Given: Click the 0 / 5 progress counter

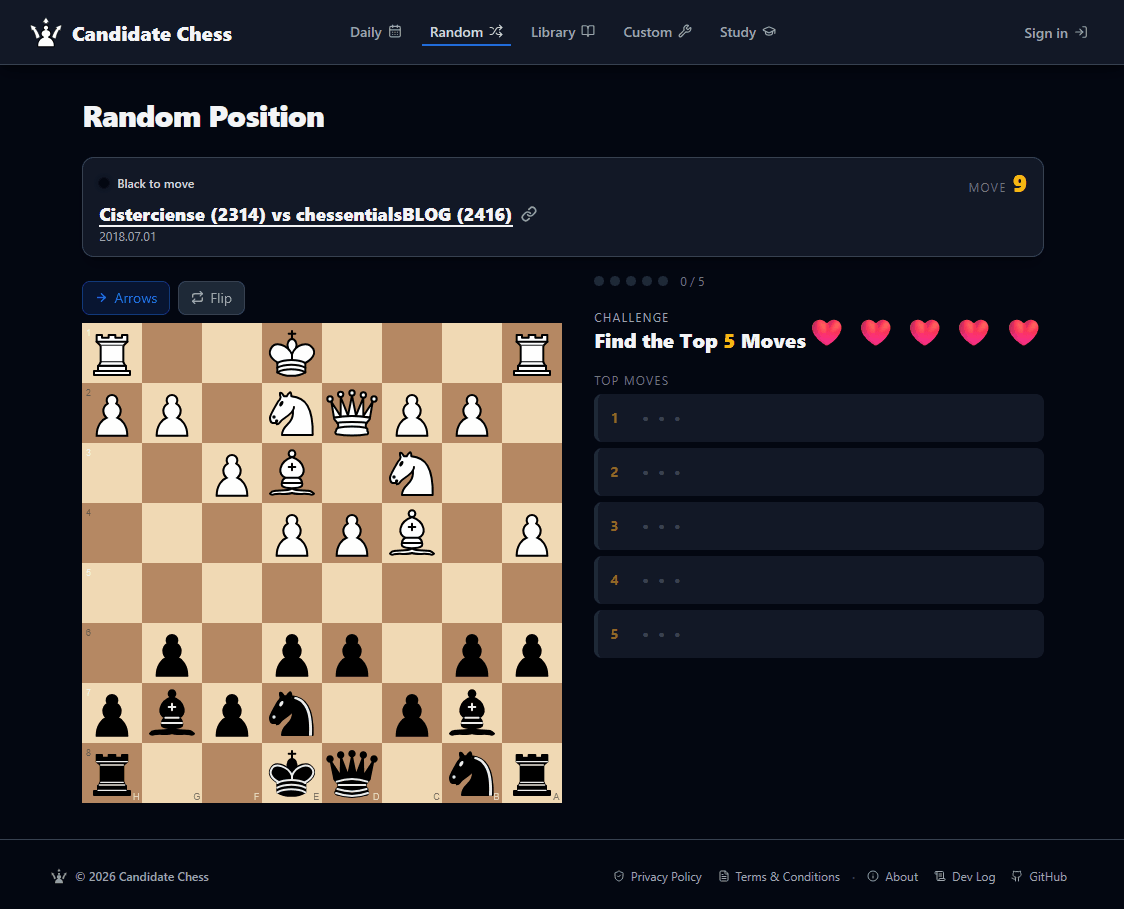Looking at the screenshot, I should 692,282.
